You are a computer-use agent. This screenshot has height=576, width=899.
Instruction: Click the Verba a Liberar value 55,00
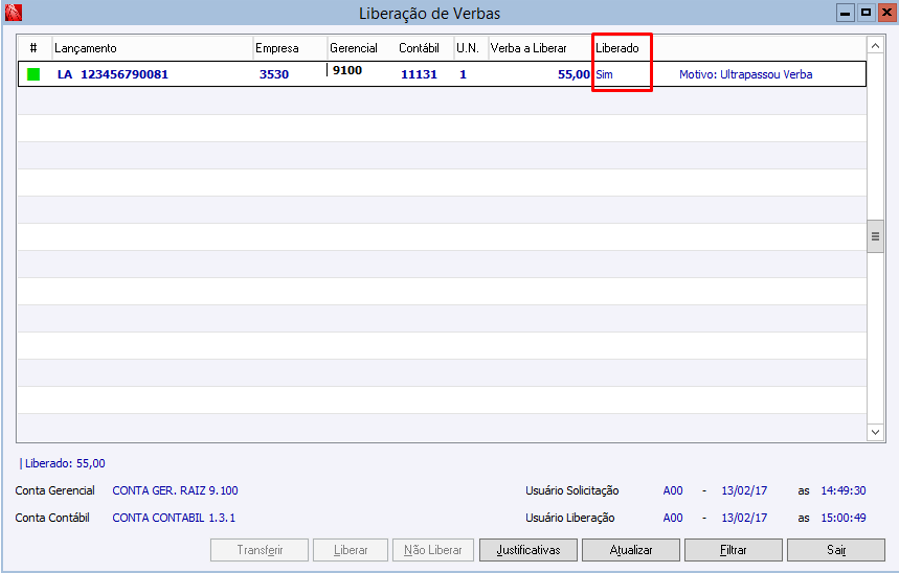point(574,75)
